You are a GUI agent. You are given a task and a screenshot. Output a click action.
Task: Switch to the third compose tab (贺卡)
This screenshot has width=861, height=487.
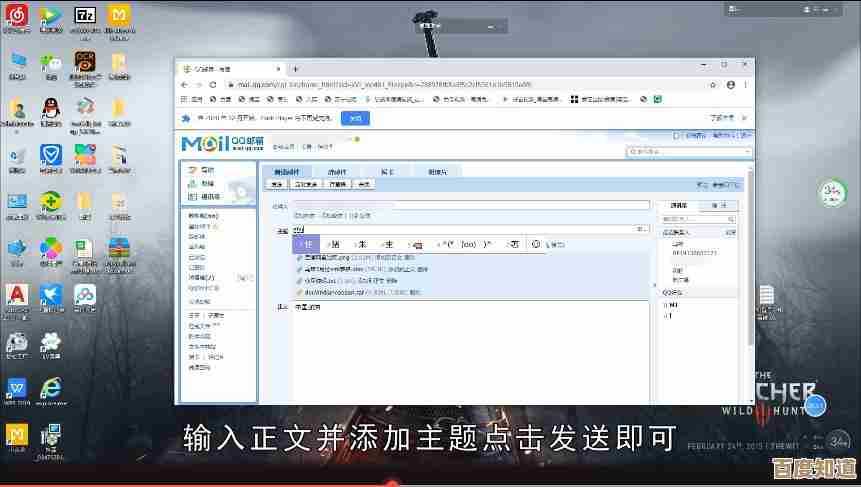click(387, 172)
